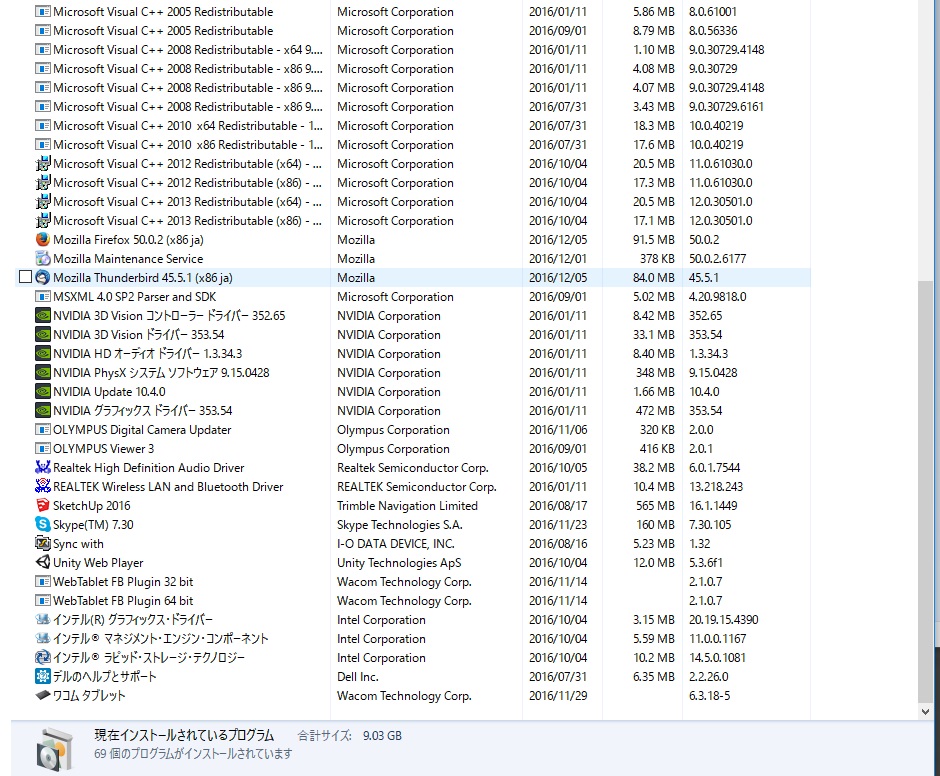Click version 50.0.2.6177
The width and height of the screenshot is (940, 776).
point(717,258)
